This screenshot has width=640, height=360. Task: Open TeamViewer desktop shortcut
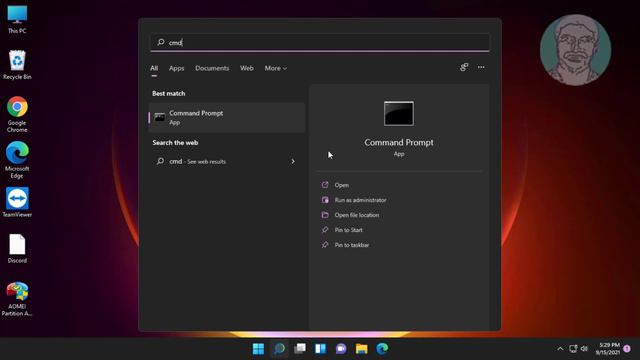pos(17,202)
